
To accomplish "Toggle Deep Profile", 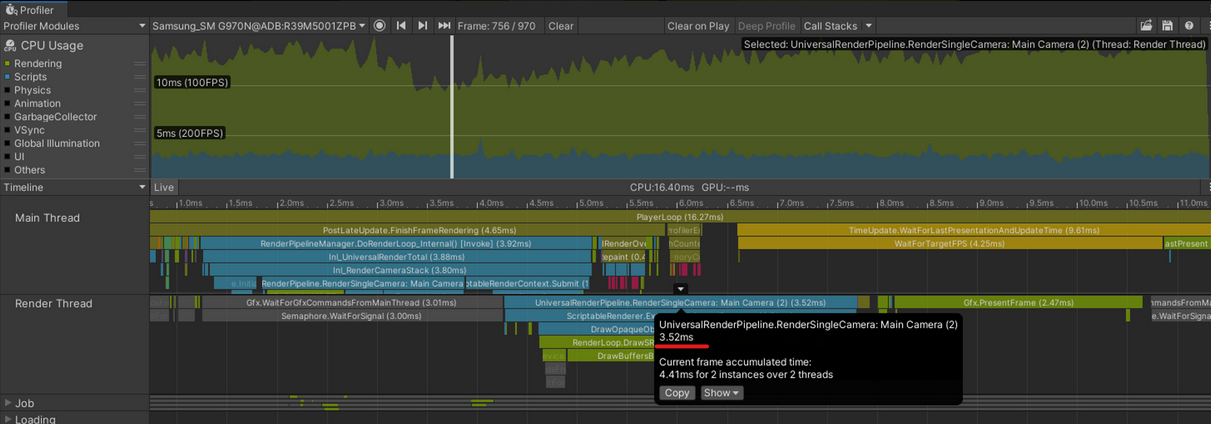I will click(767, 26).
